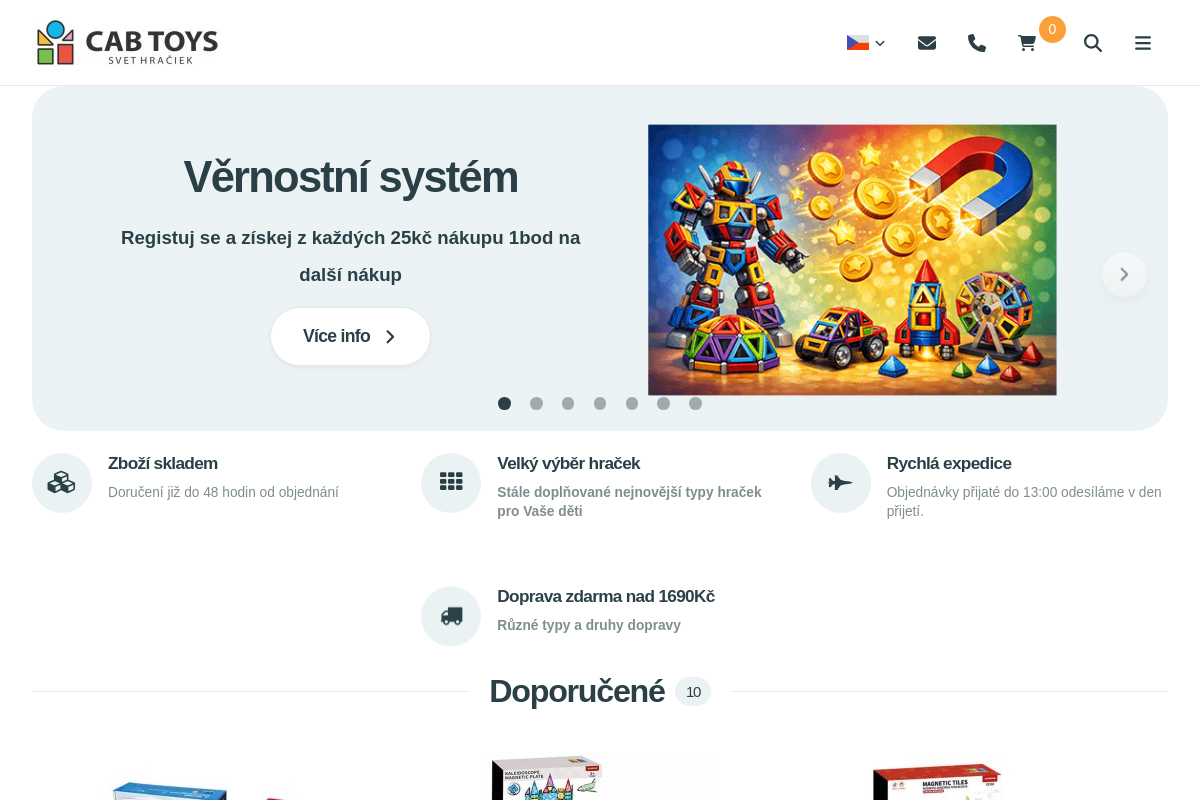Expand the hamburger navigation menu
The image size is (1200, 800).
(1142, 43)
